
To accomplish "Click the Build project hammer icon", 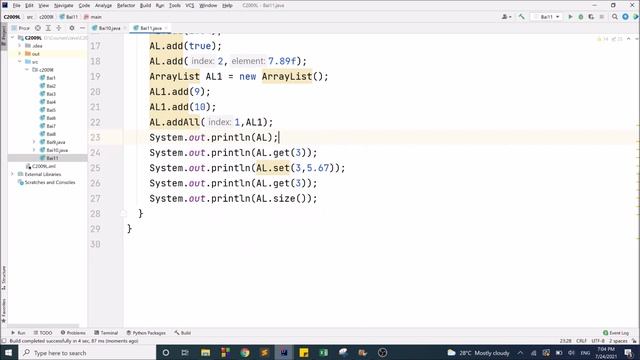I will [521, 17].
